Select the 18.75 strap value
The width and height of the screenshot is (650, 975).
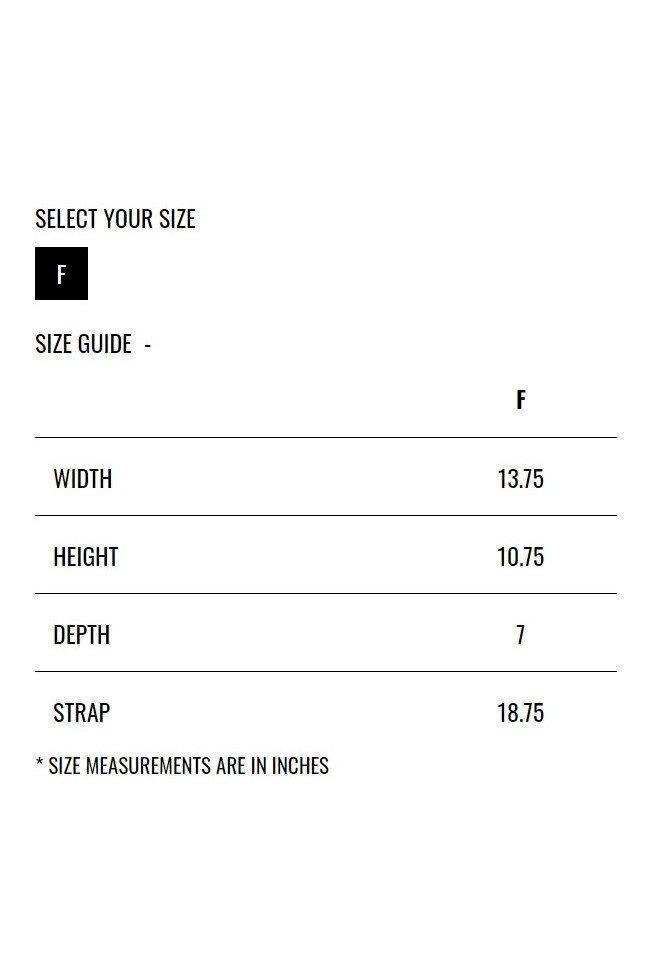pyautogui.click(x=520, y=713)
